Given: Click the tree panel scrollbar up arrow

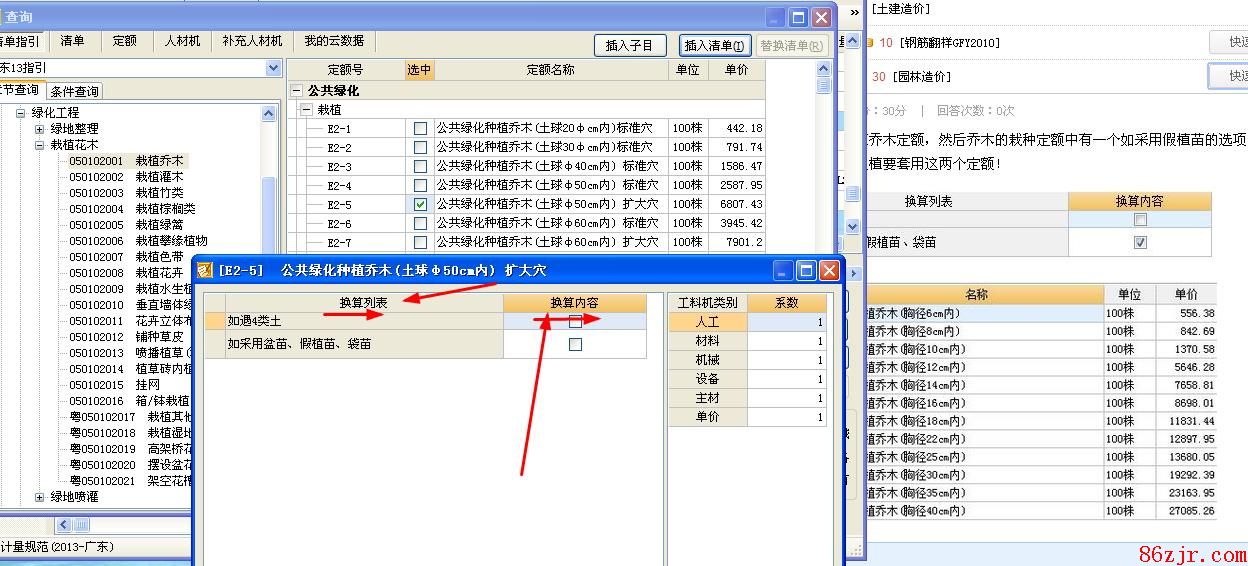Looking at the screenshot, I should click(268, 114).
